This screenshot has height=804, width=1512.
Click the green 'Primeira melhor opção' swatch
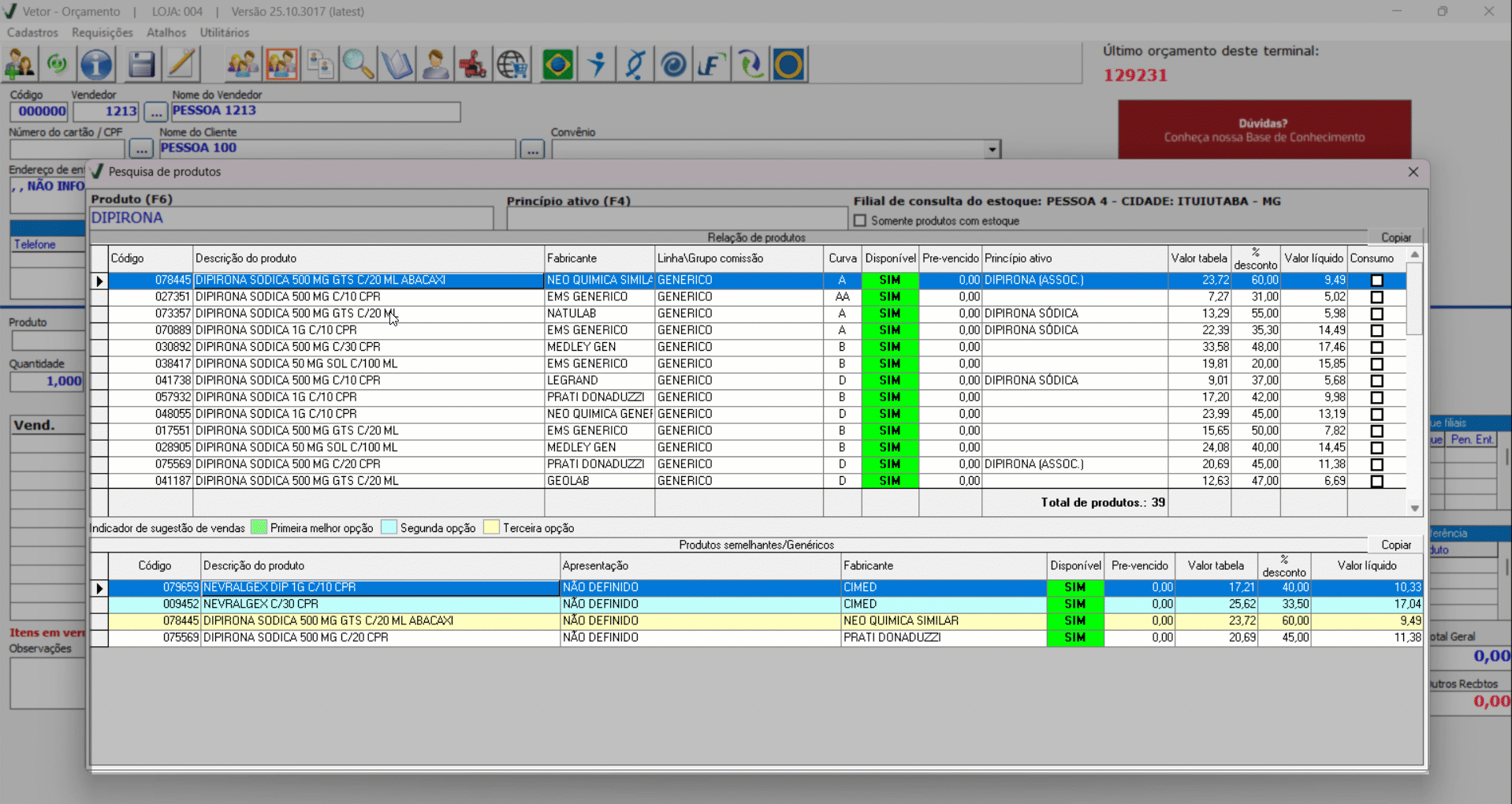pyautogui.click(x=259, y=527)
